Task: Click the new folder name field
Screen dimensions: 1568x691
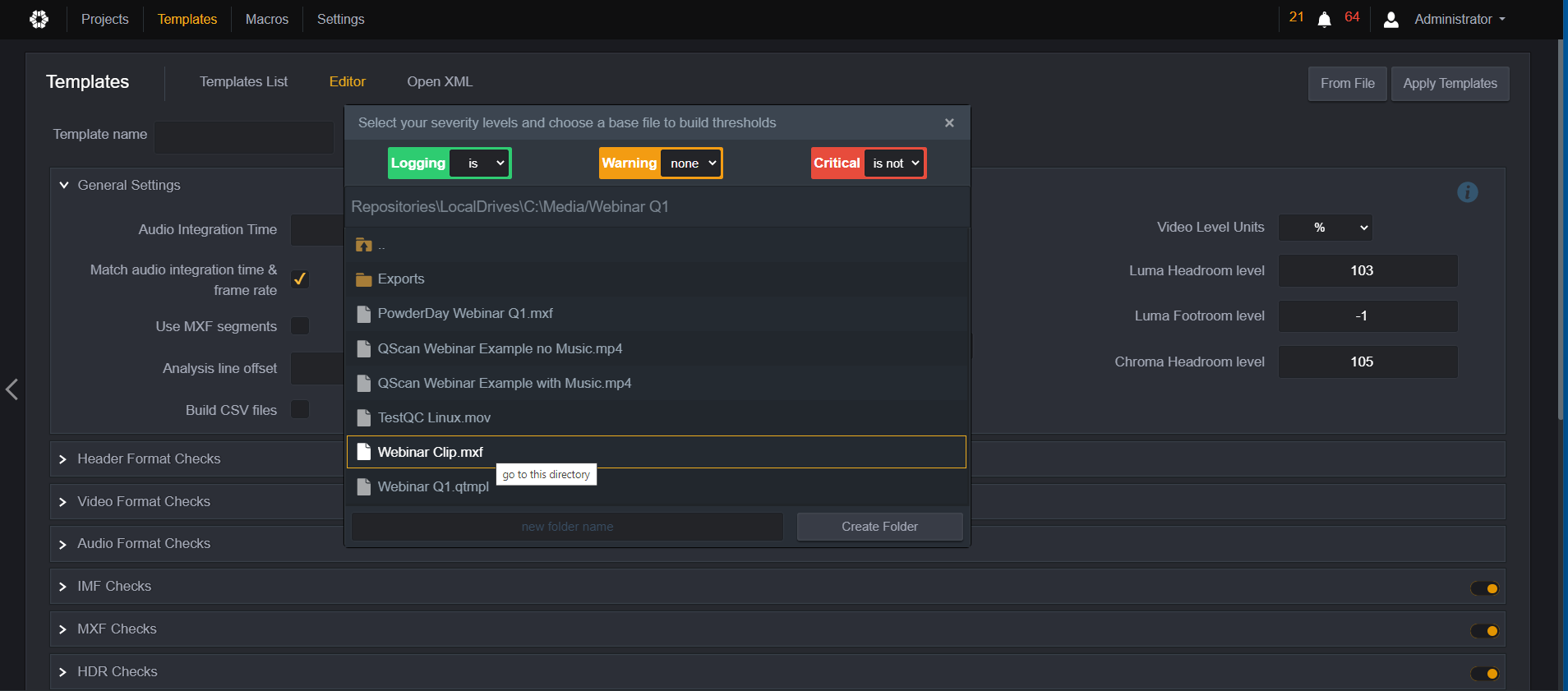Action: pos(567,527)
